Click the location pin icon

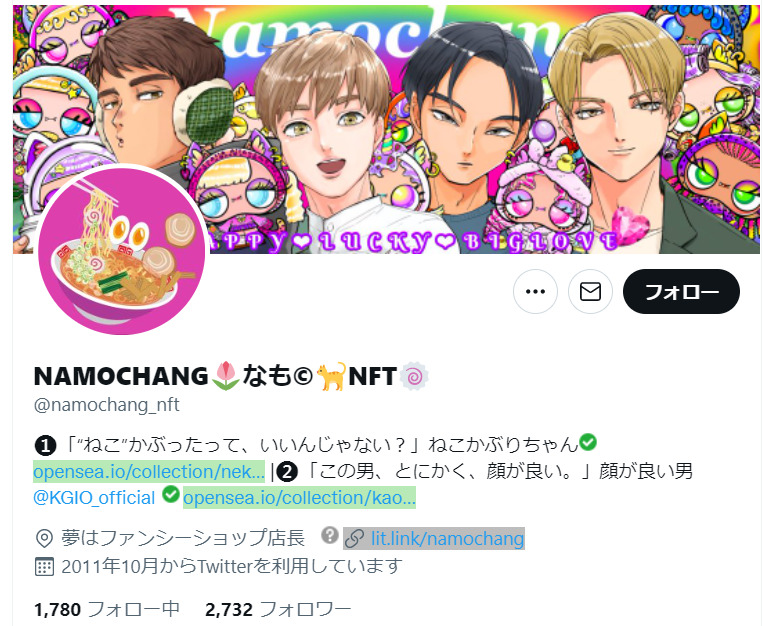[44, 538]
